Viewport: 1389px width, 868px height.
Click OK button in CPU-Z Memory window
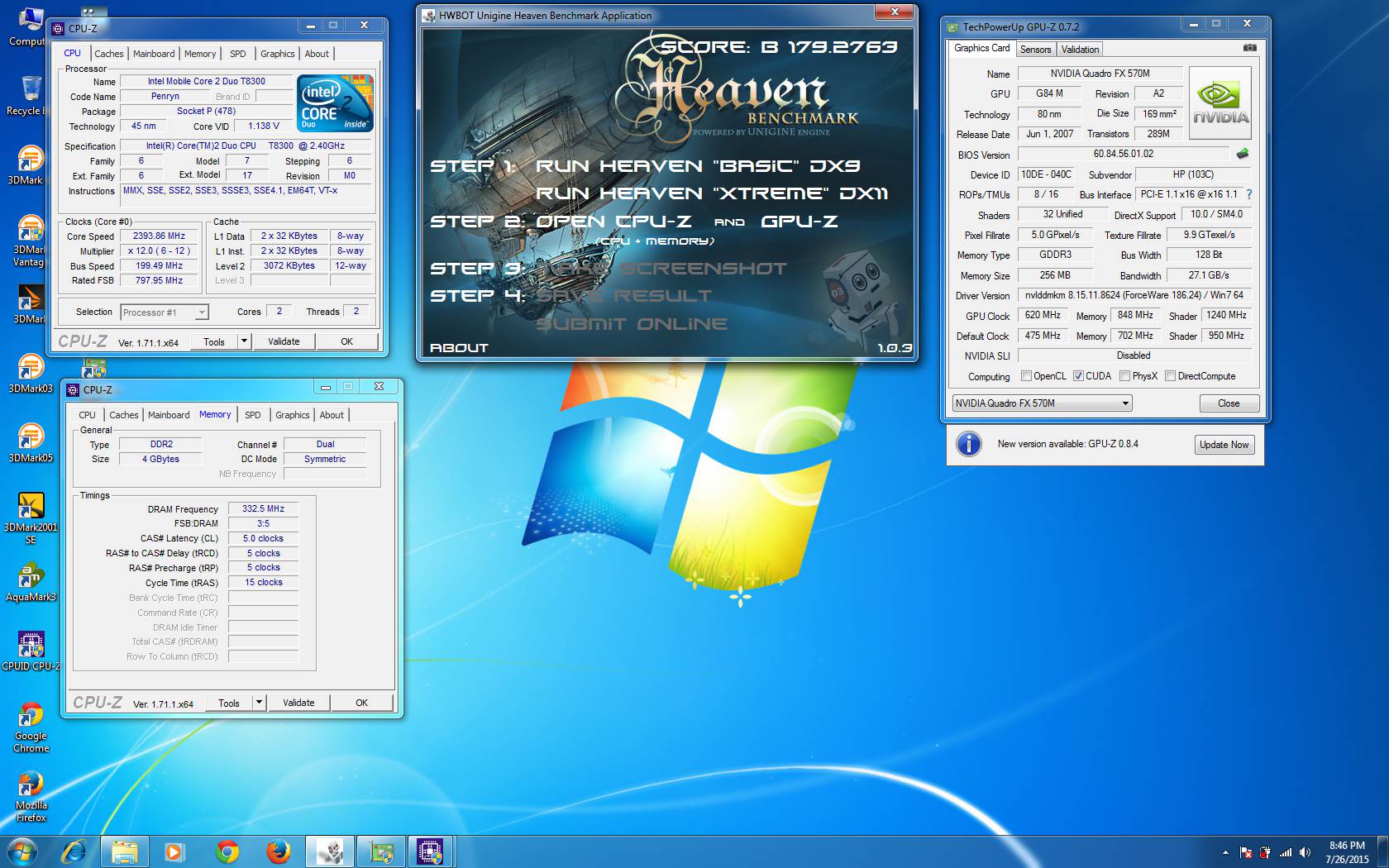click(x=361, y=703)
